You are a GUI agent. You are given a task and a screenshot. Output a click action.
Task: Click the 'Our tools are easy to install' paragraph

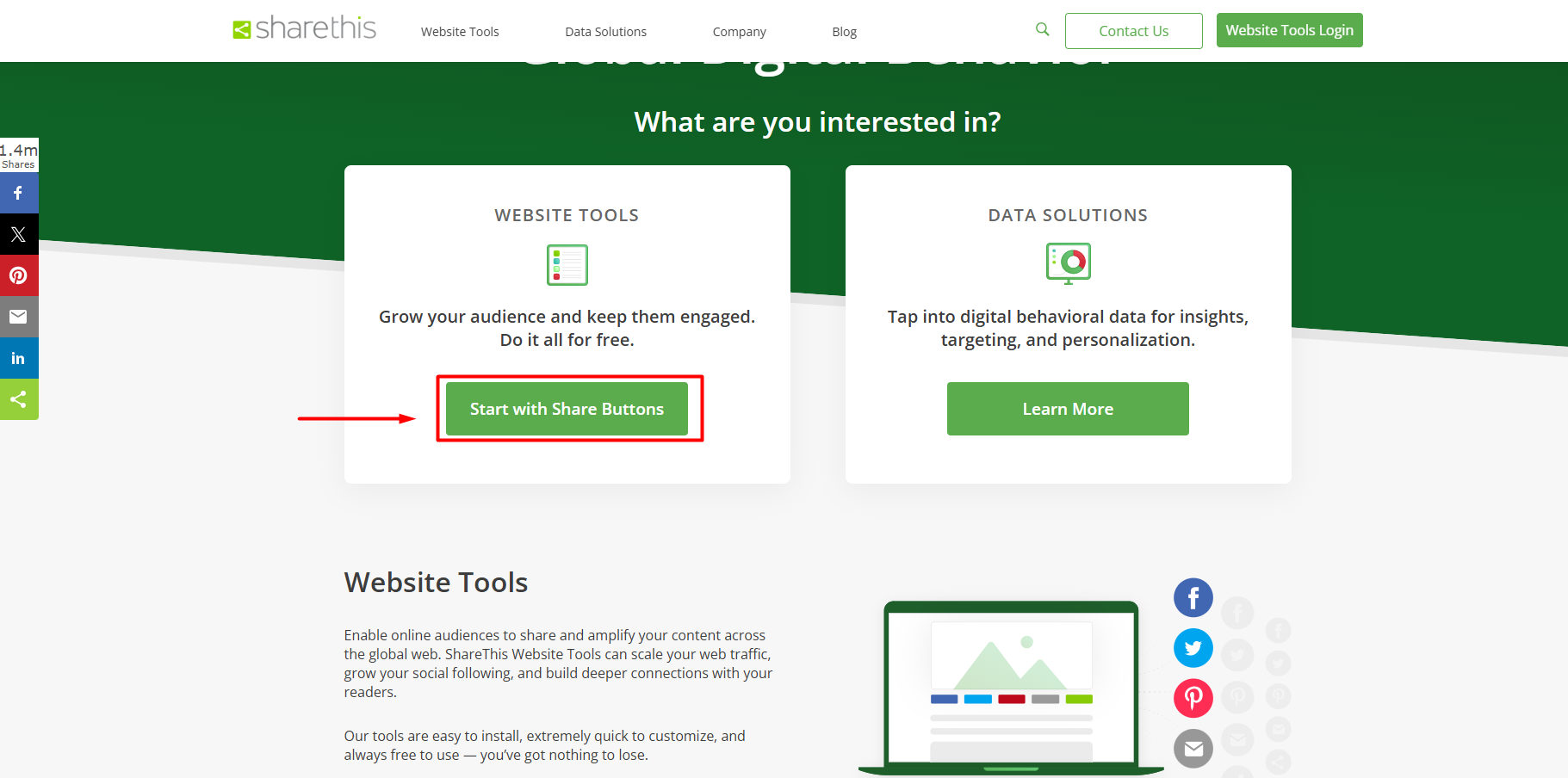[x=545, y=745]
